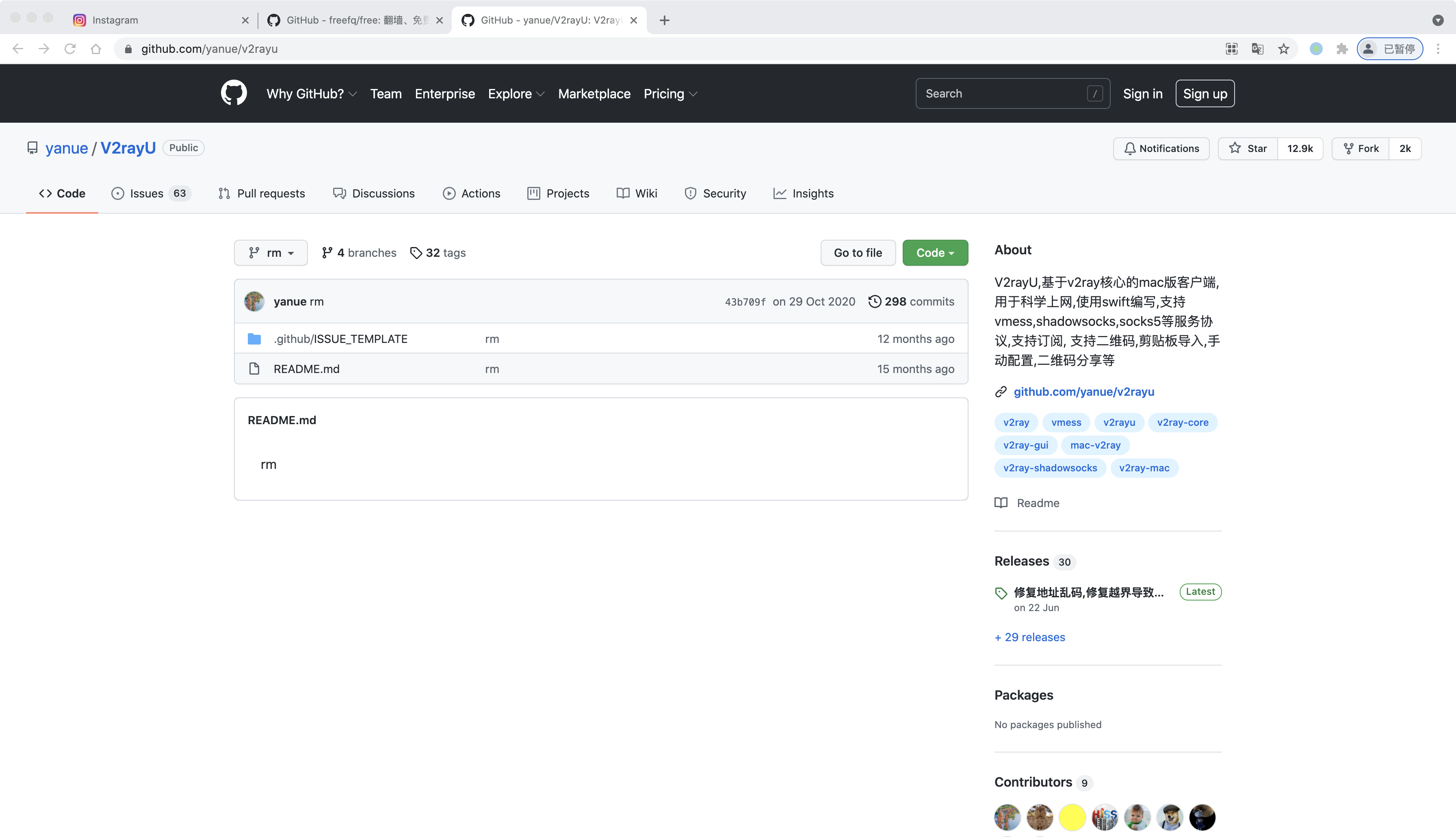Click the browser back arrow

click(x=18, y=49)
